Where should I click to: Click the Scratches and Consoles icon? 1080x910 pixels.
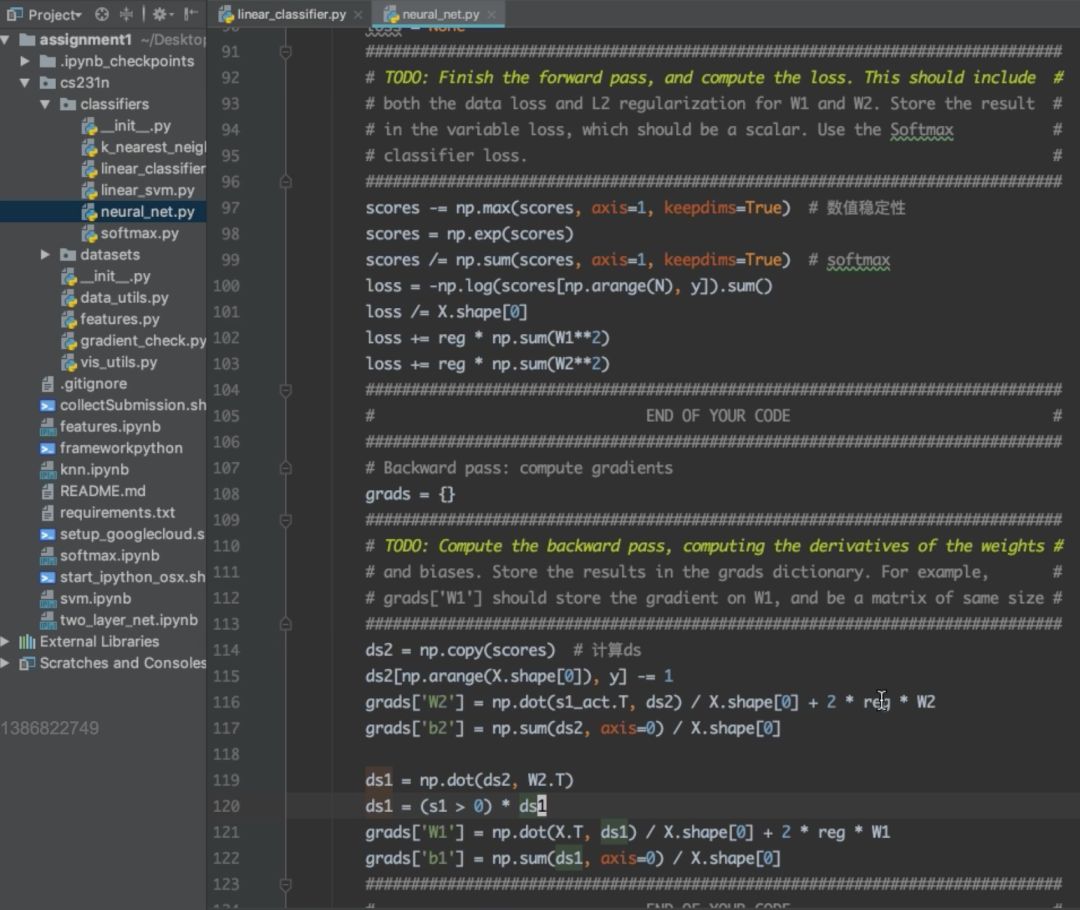[27, 663]
